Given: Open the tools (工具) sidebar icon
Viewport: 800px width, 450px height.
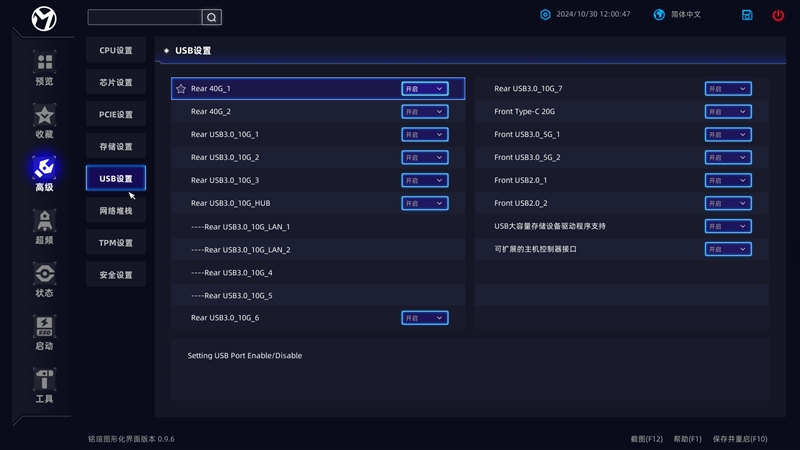Looking at the screenshot, I should 44,380.
